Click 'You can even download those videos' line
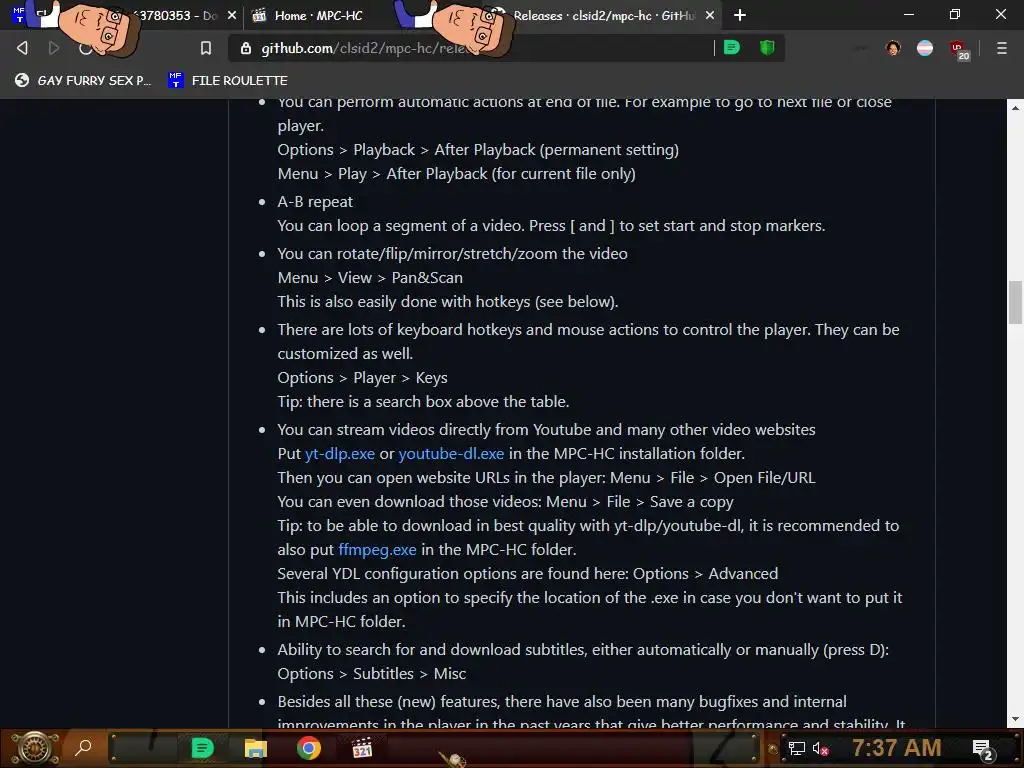 tap(505, 502)
